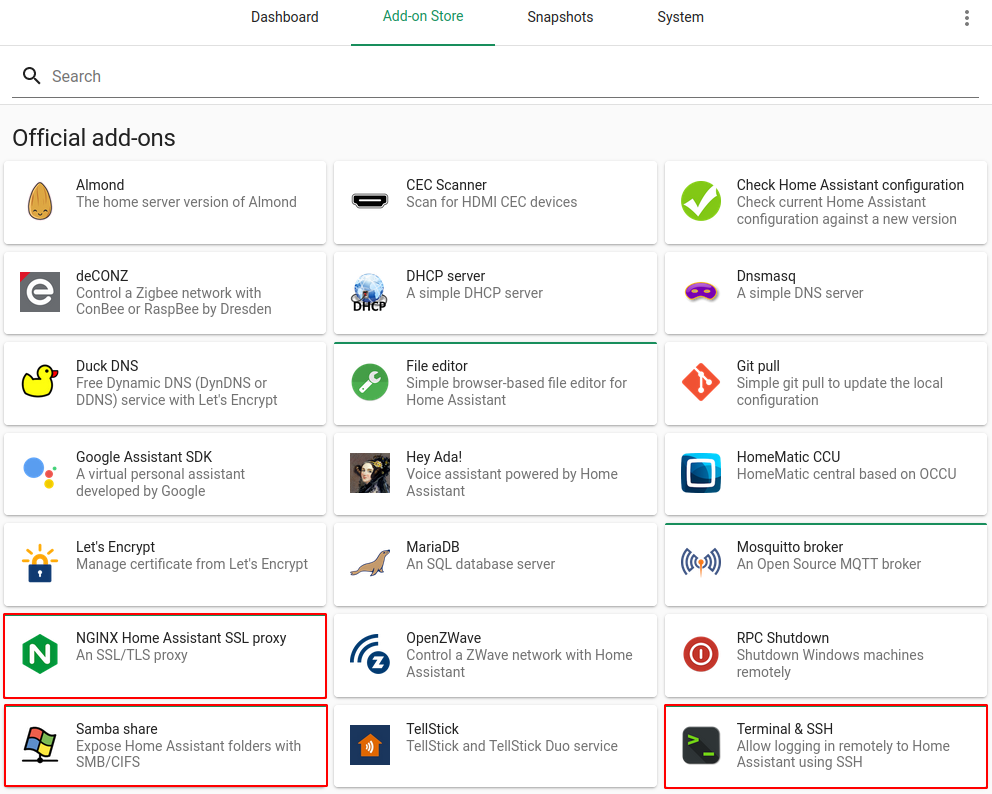This screenshot has height=794, width=992.
Task: Click the search magnifying glass icon
Action: point(31,76)
